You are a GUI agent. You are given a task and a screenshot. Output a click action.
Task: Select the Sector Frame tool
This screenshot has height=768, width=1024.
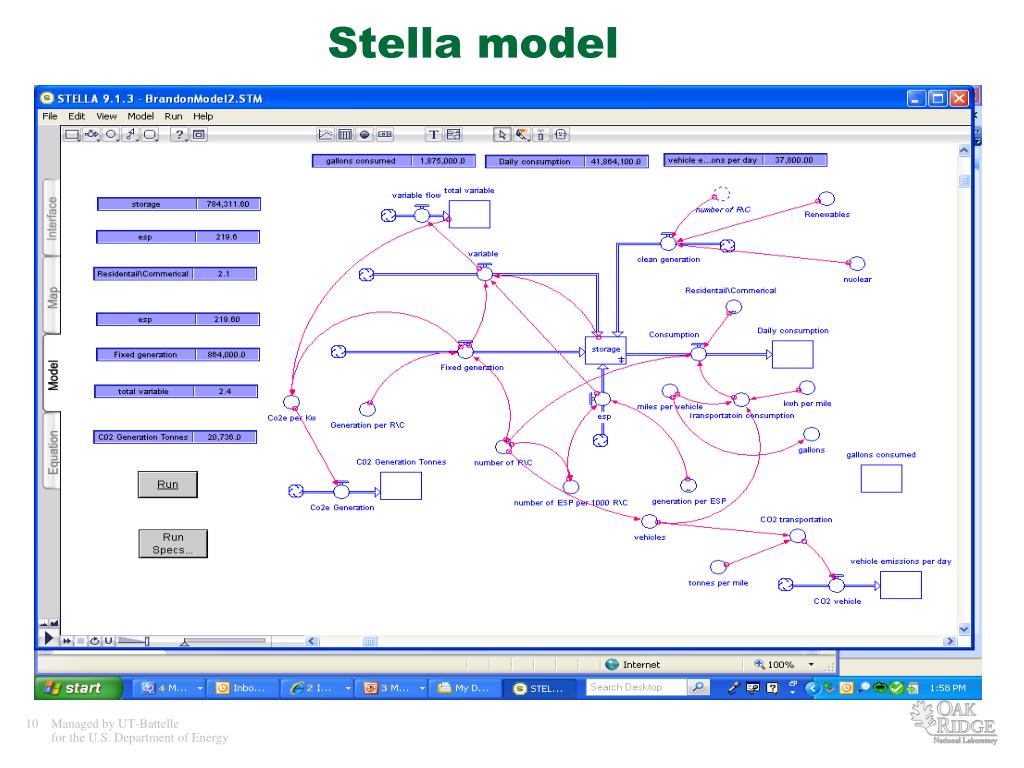(x=199, y=135)
